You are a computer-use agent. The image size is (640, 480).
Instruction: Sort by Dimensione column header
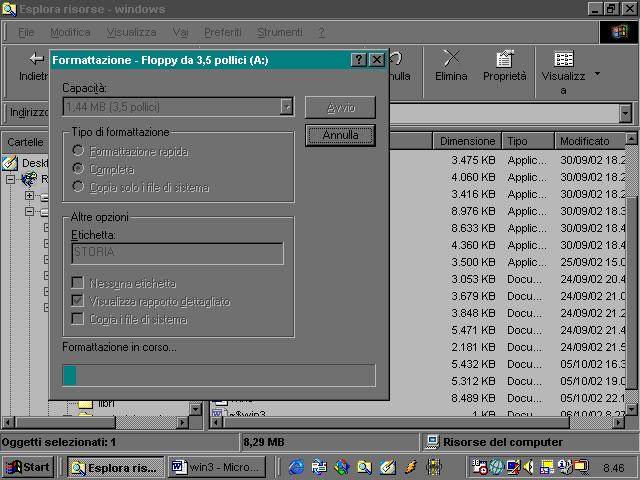click(467, 141)
